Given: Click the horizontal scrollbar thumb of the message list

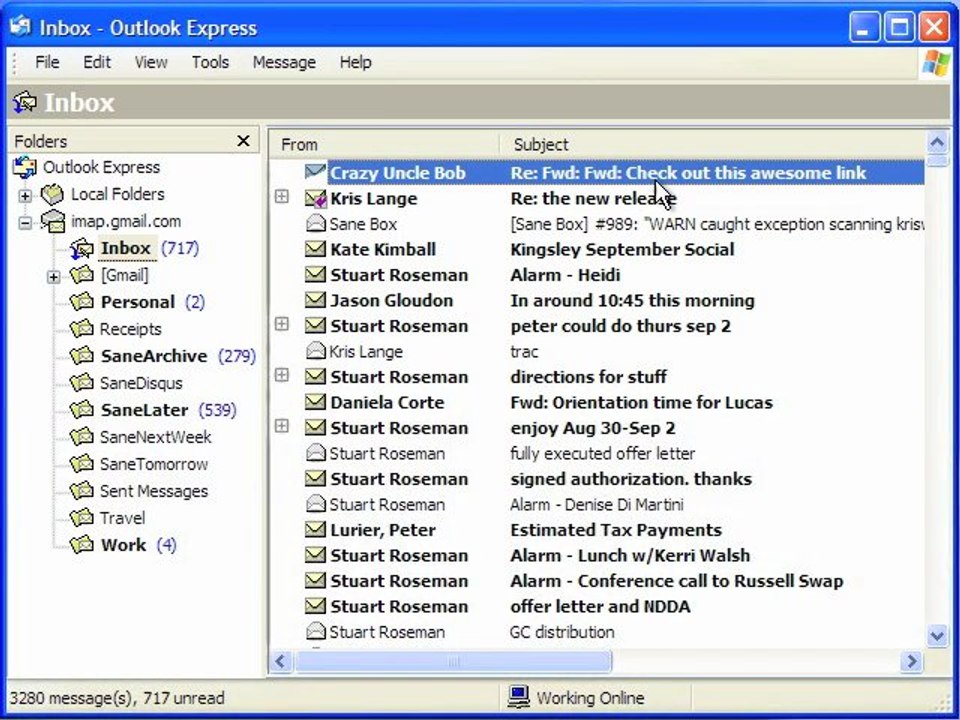Looking at the screenshot, I should (453, 661).
